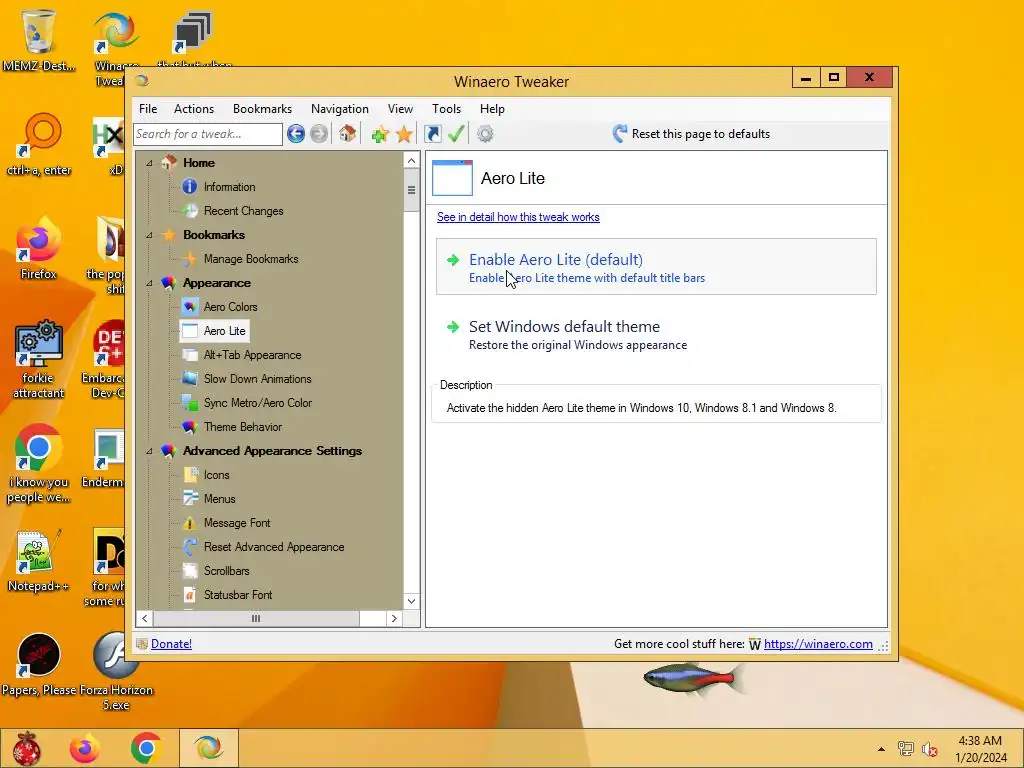Select the Firefox desktop shortcut
1024x768 pixels.
pyautogui.click(x=39, y=248)
